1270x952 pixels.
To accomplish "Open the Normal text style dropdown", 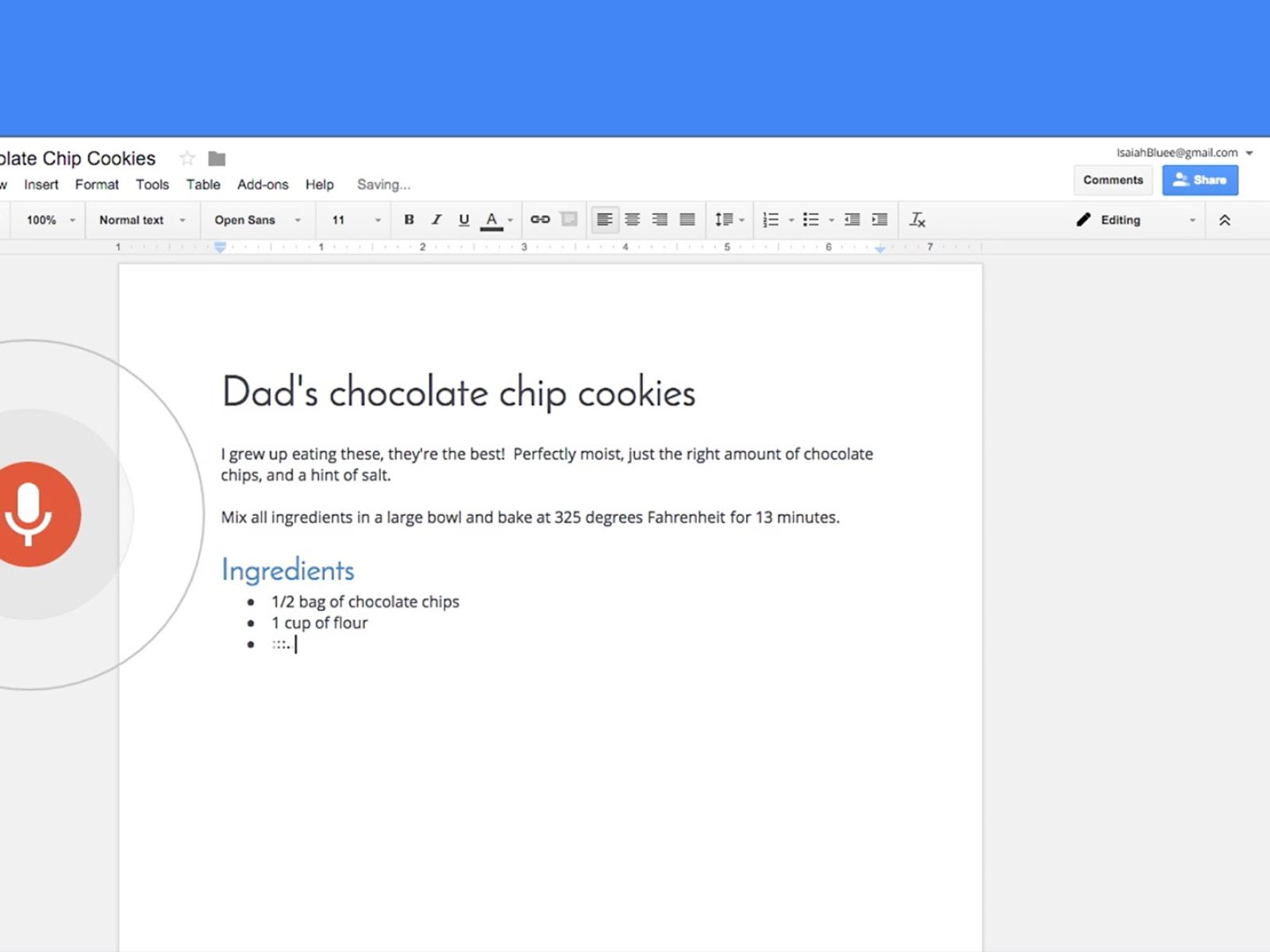I will point(141,220).
